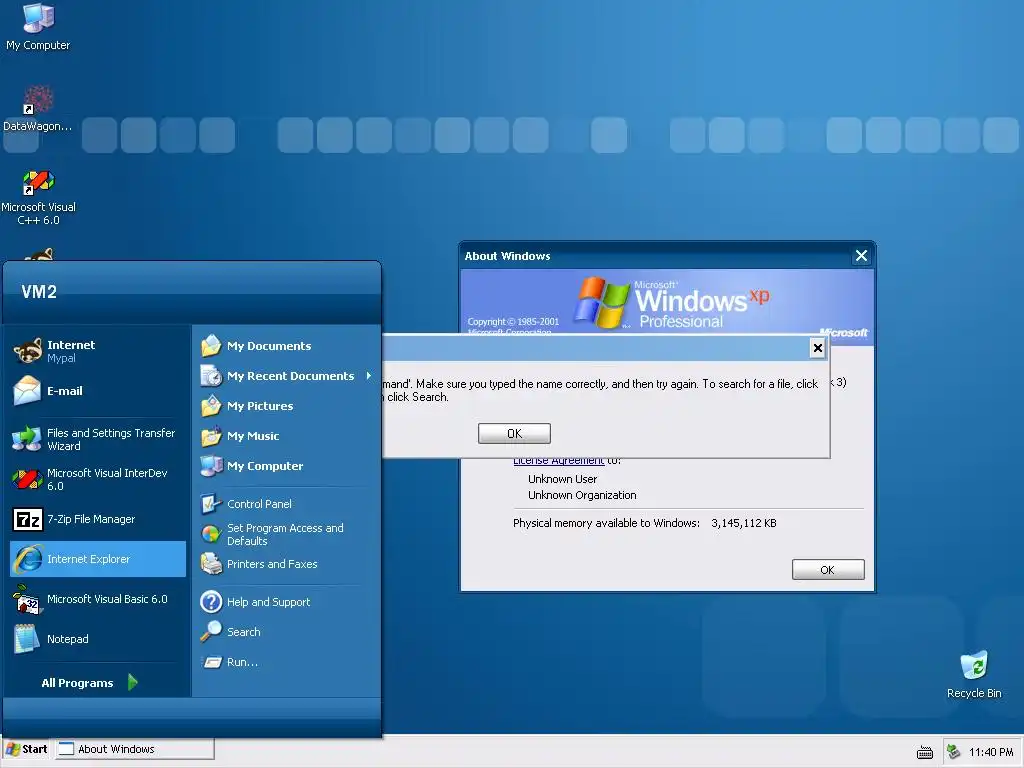Select Internet Mypal menu entry text
This screenshot has width=1024, height=768.
71,351
